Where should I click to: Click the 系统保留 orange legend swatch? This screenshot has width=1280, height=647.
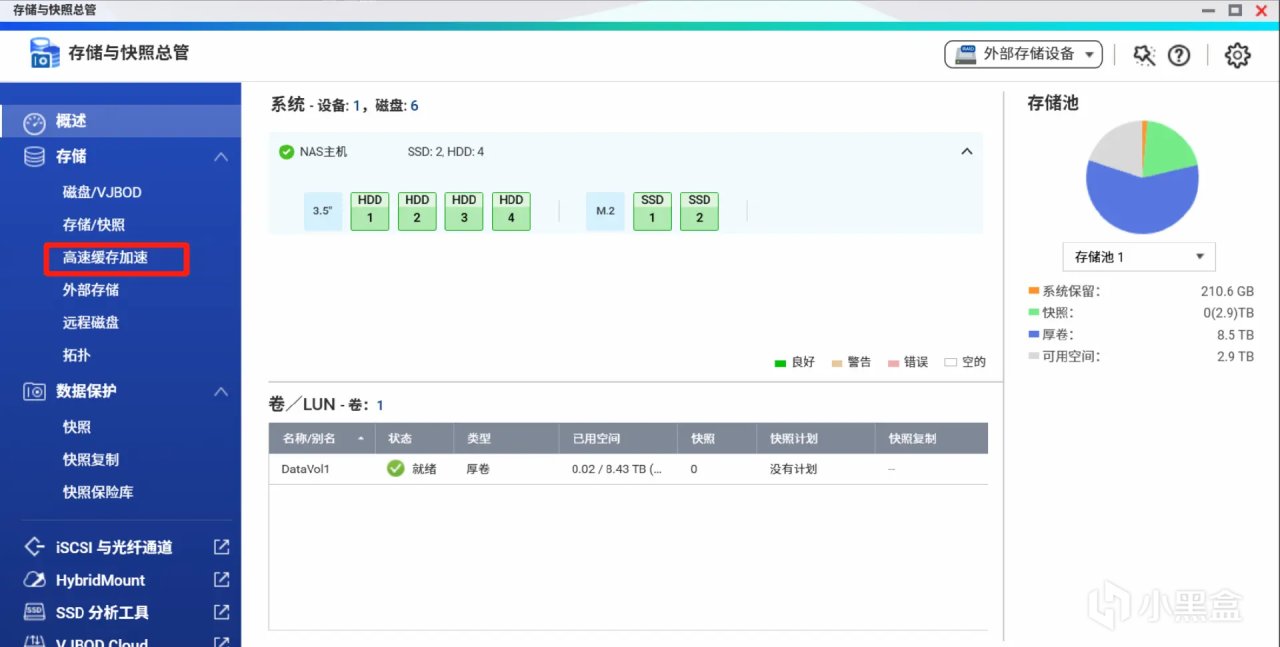click(x=1033, y=291)
